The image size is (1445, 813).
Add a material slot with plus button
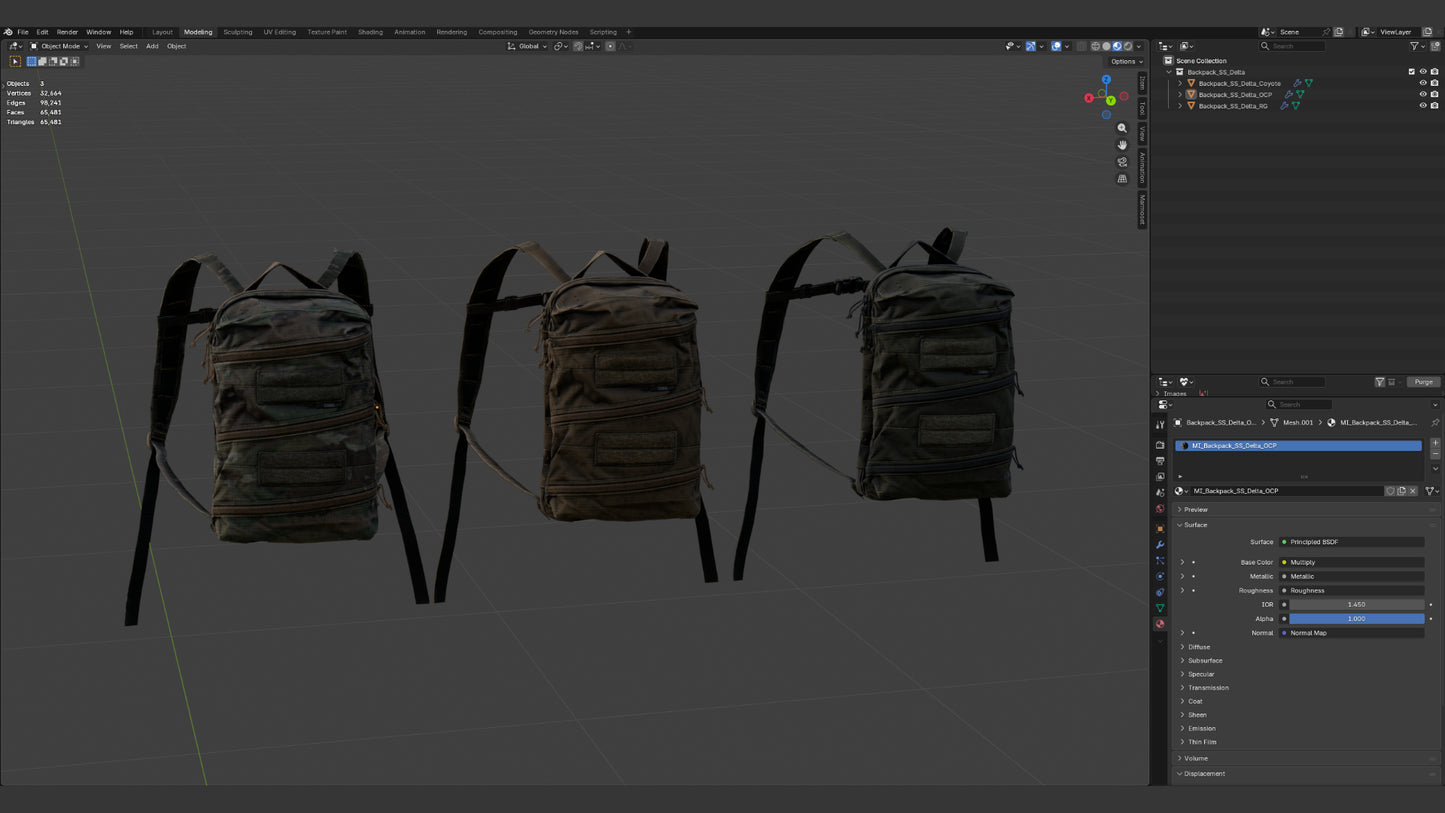1435,443
